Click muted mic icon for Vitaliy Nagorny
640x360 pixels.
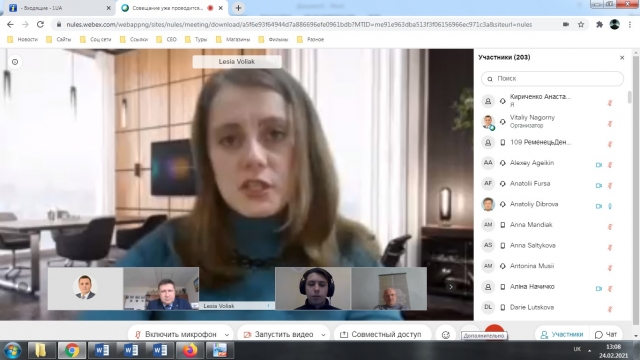click(x=610, y=124)
